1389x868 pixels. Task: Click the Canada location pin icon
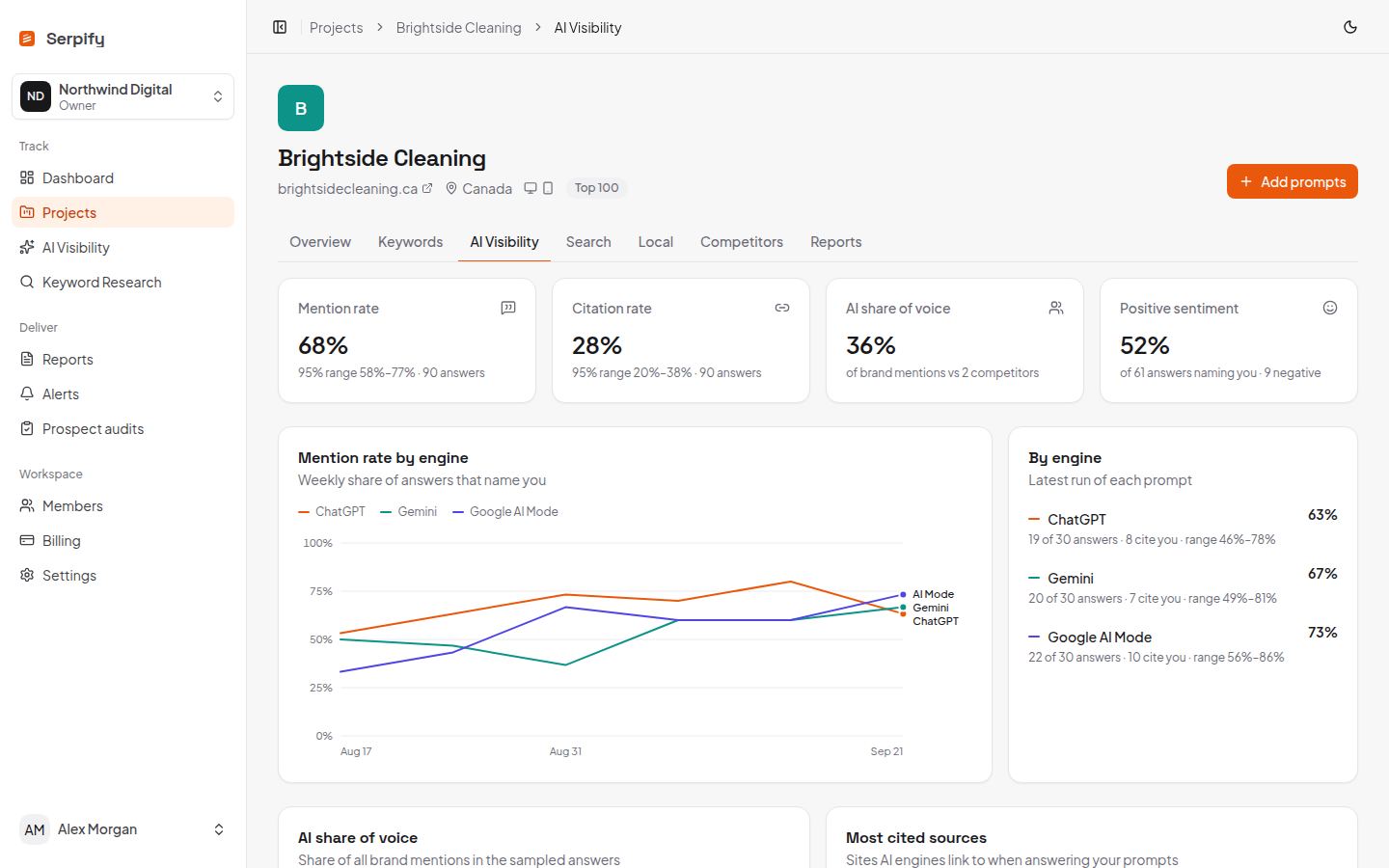(450, 188)
